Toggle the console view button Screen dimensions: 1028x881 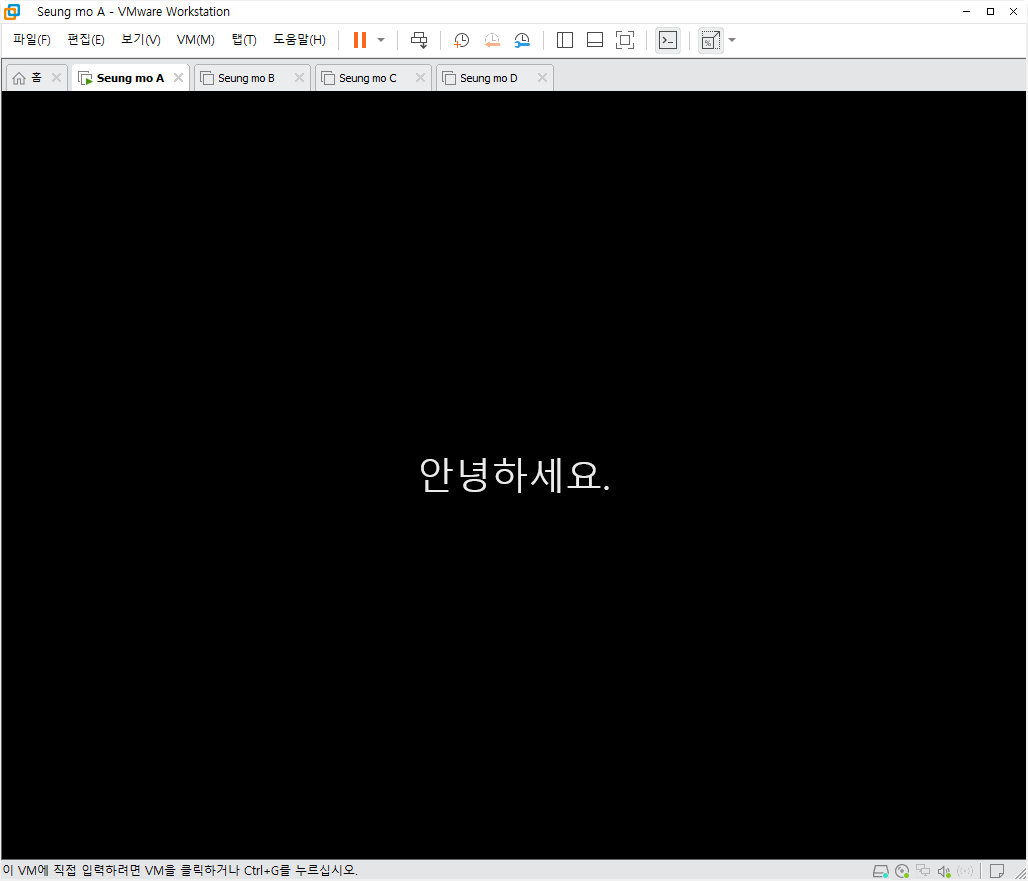pos(667,40)
